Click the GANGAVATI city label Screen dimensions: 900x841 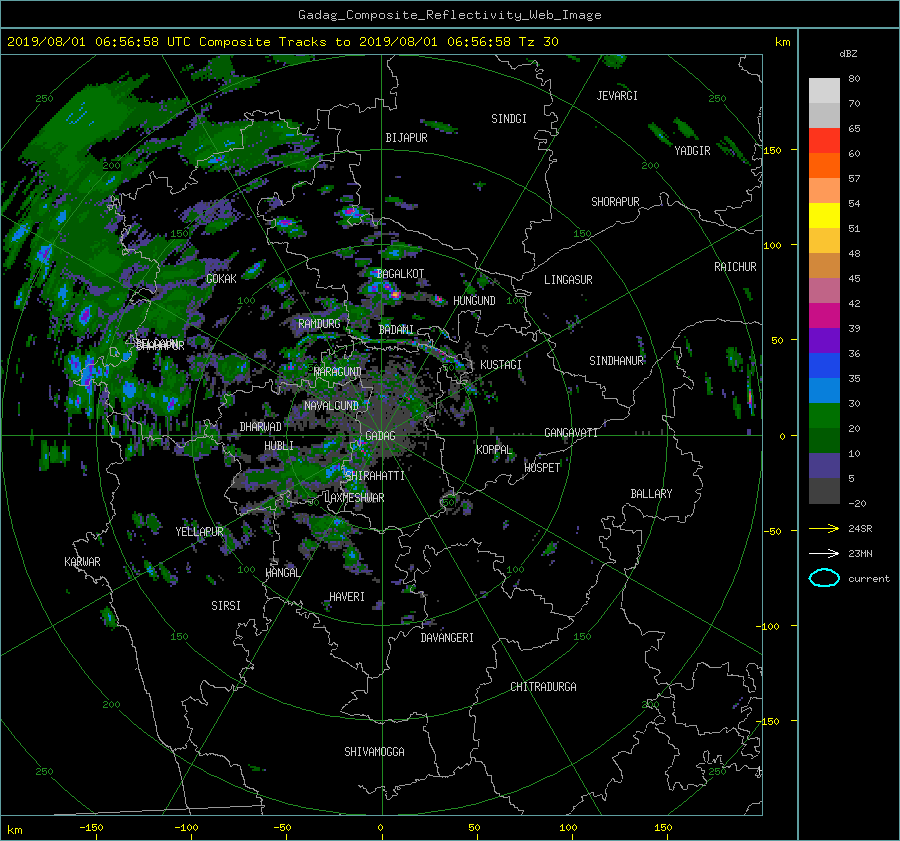click(571, 433)
